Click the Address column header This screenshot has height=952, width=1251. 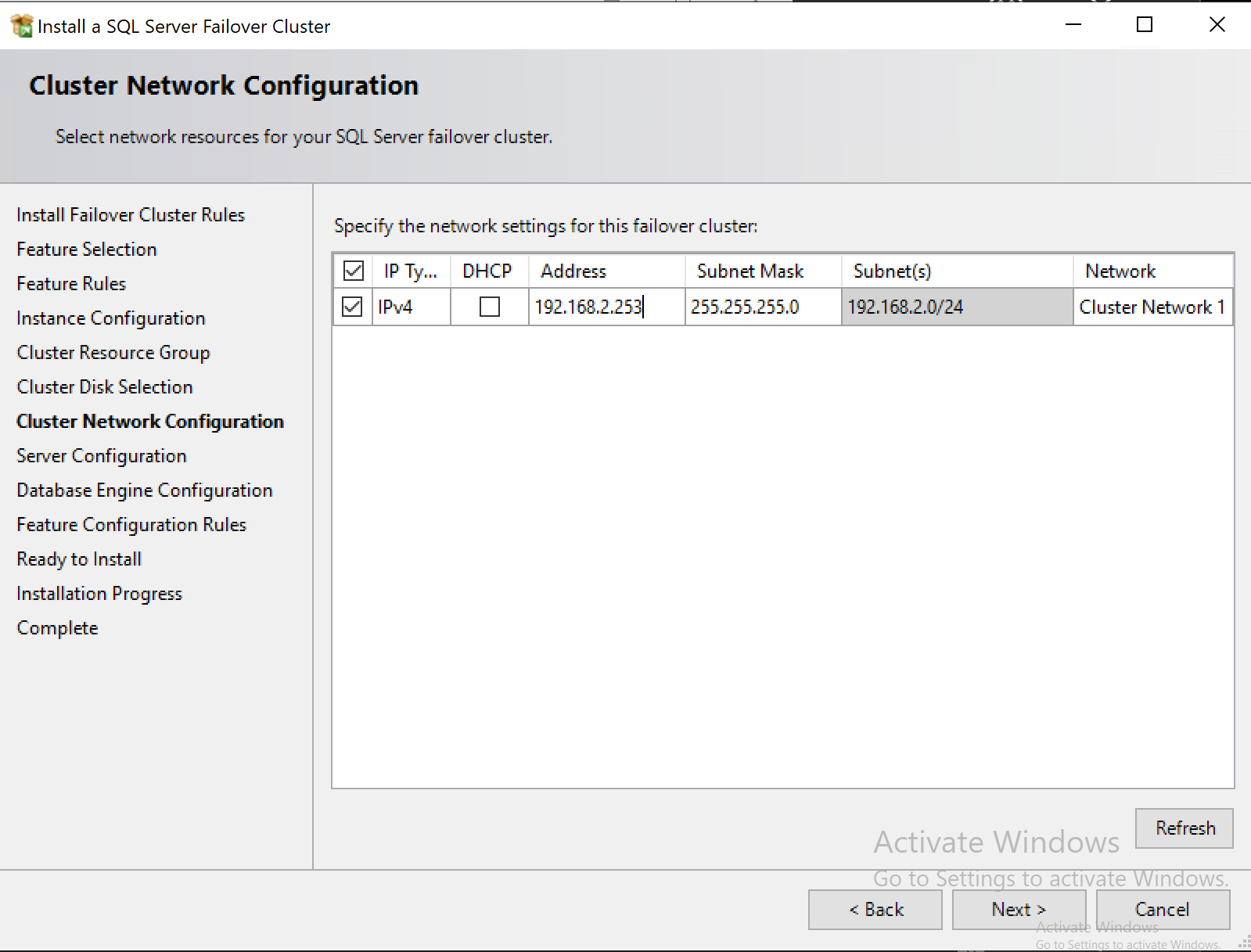pos(573,271)
